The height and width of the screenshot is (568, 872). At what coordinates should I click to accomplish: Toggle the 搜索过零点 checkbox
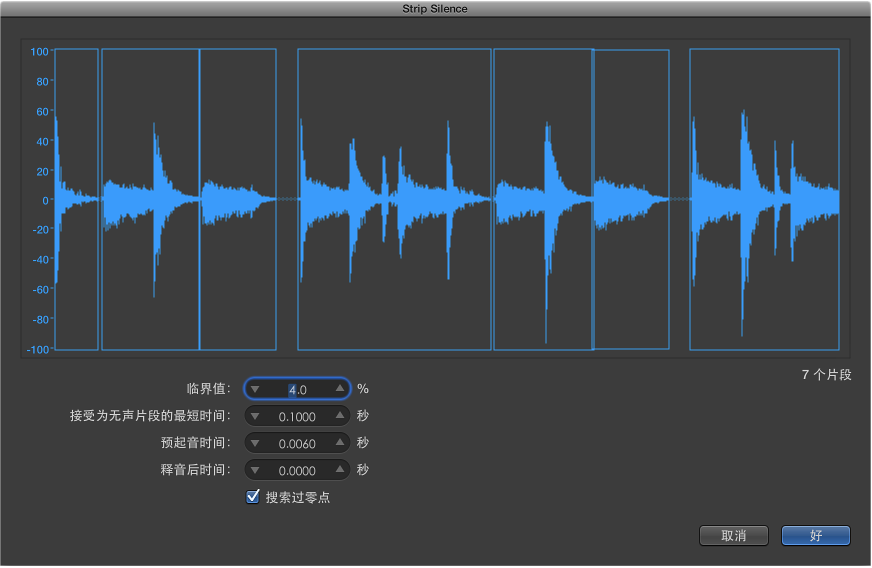click(253, 497)
